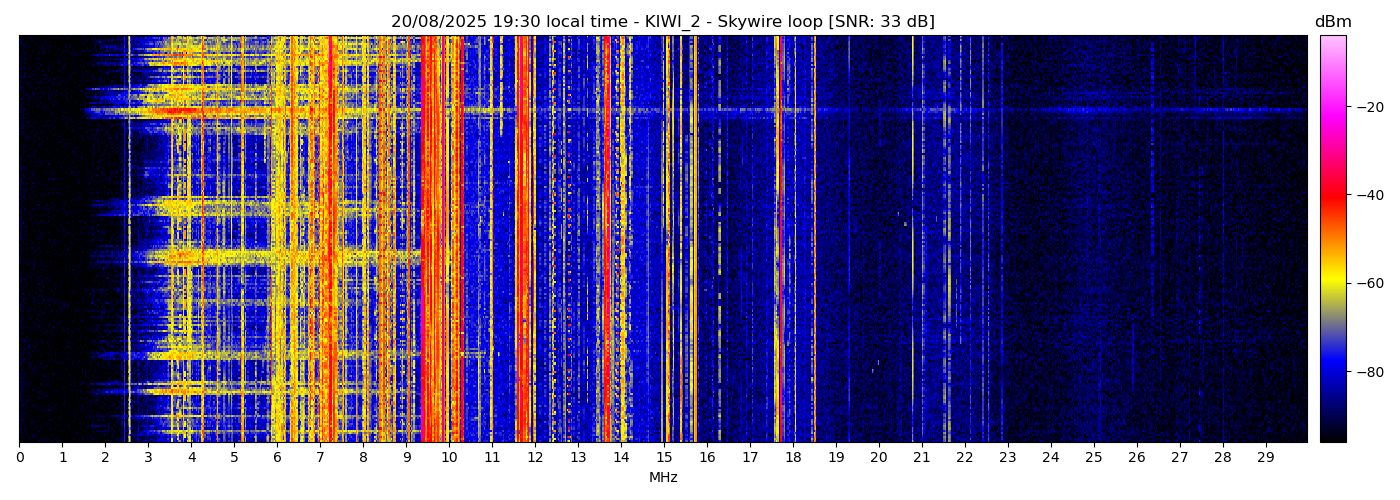Click the 15 MHz axis tick label
Image resolution: width=1400 pixels, height=500 pixels.
click(664, 458)
